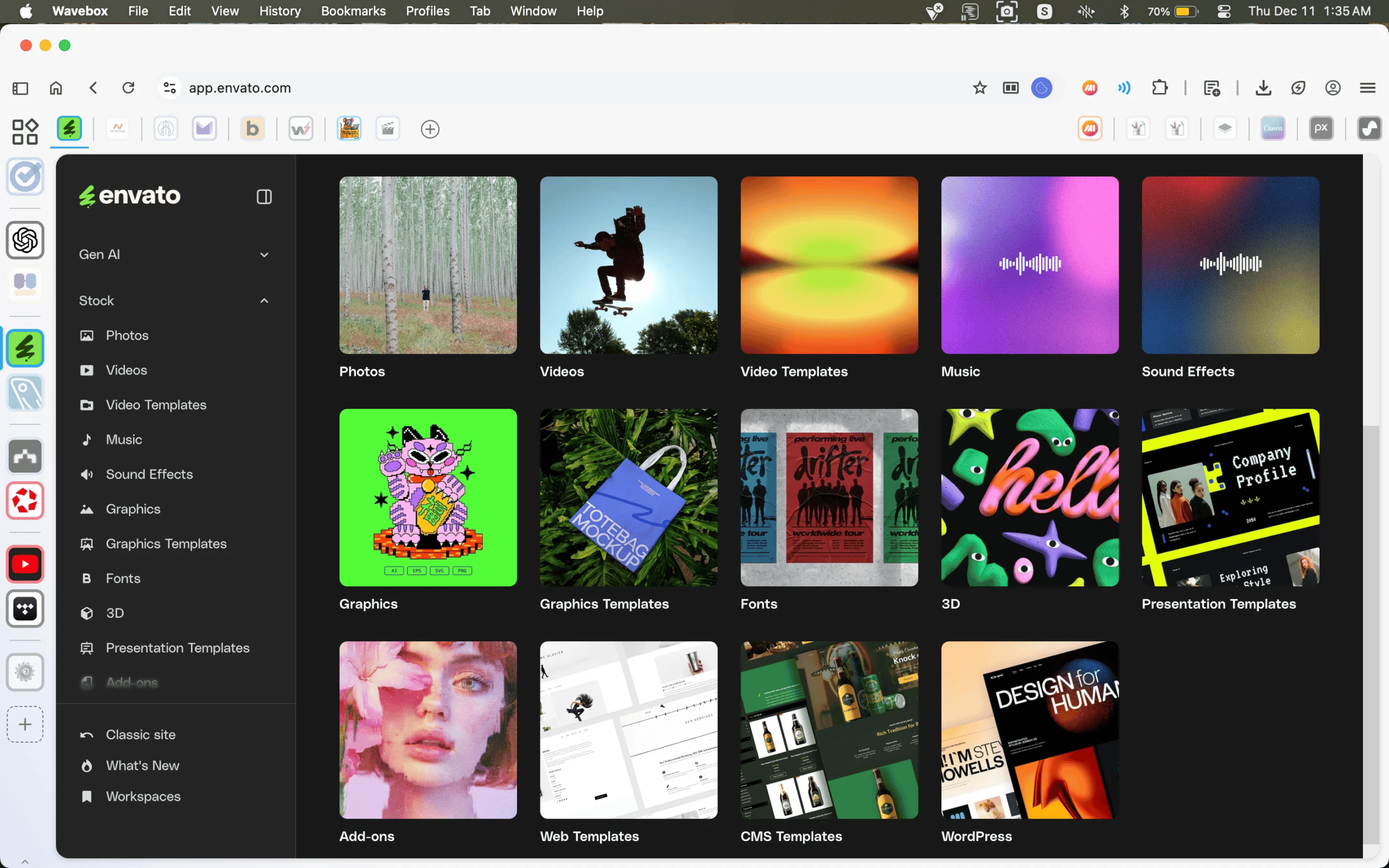Open the YouTube app in sidebar
The image size is (1389, 868).
click(x=26, y=564)
